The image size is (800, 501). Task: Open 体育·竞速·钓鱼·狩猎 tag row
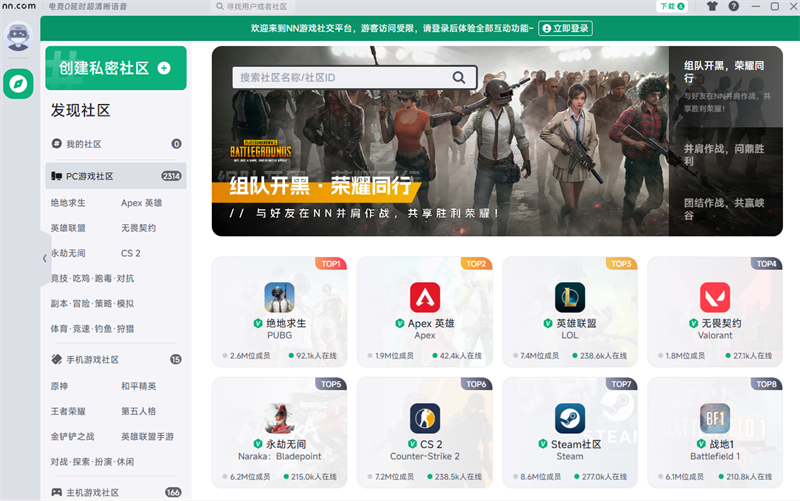point(92,329)
